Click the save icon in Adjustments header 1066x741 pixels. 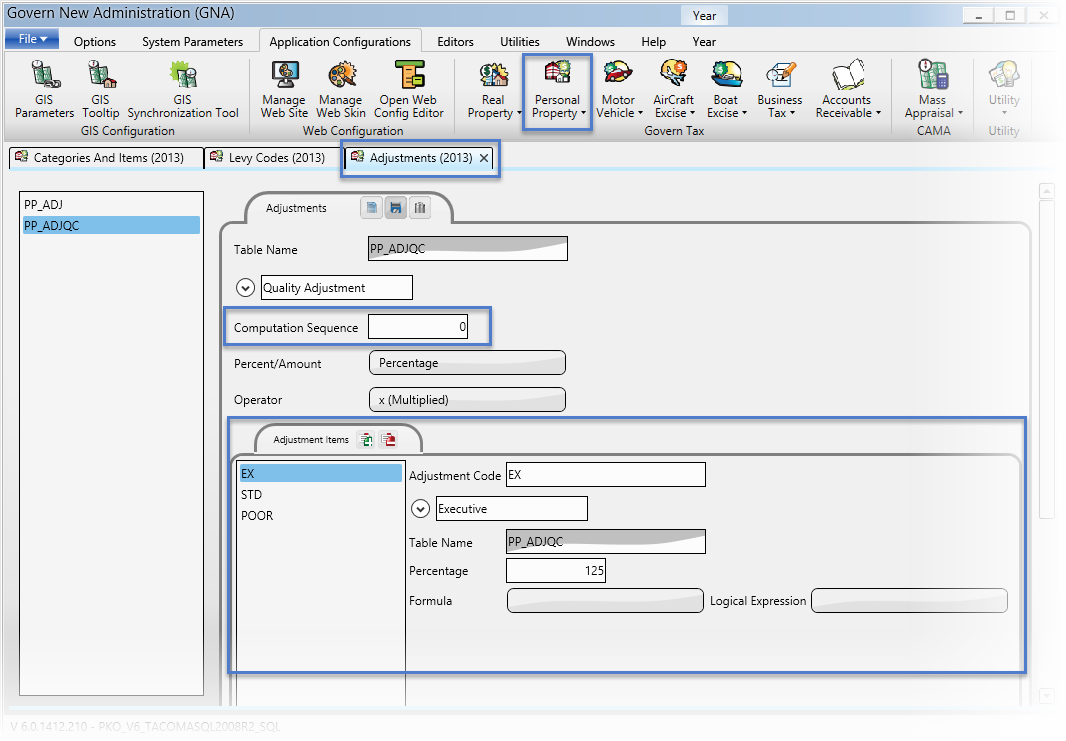(x=396, y=208)
